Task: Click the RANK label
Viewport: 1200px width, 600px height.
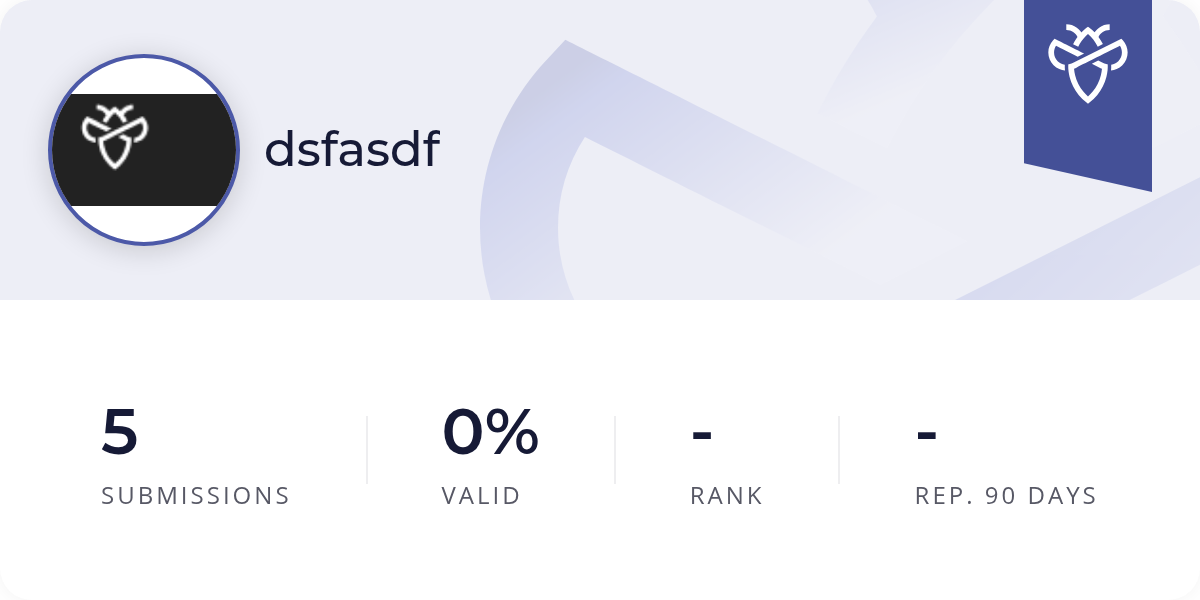Action: [726, 496]
